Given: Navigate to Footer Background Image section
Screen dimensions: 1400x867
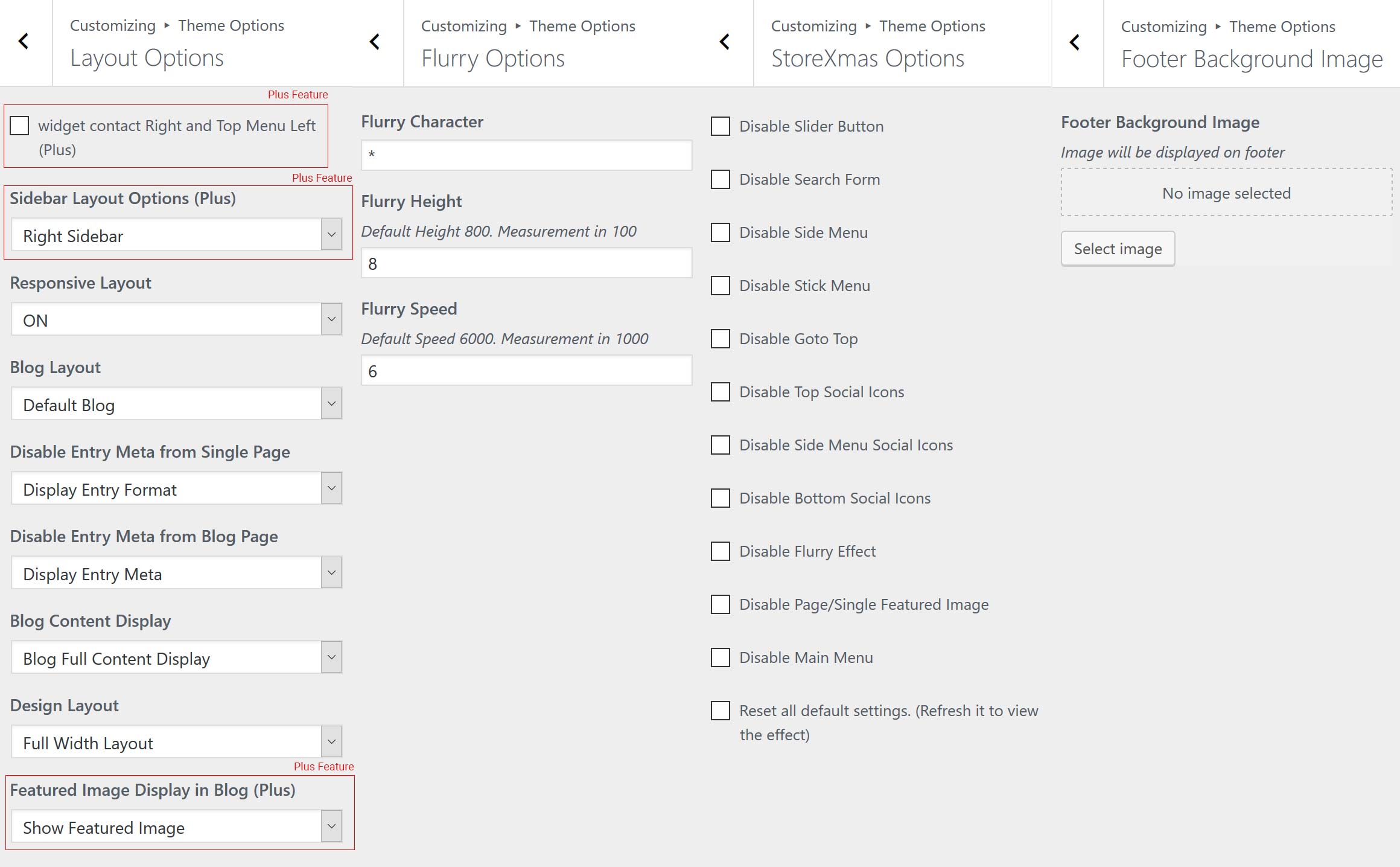Looking at the screenshot, I should (x=1253, y=57).
